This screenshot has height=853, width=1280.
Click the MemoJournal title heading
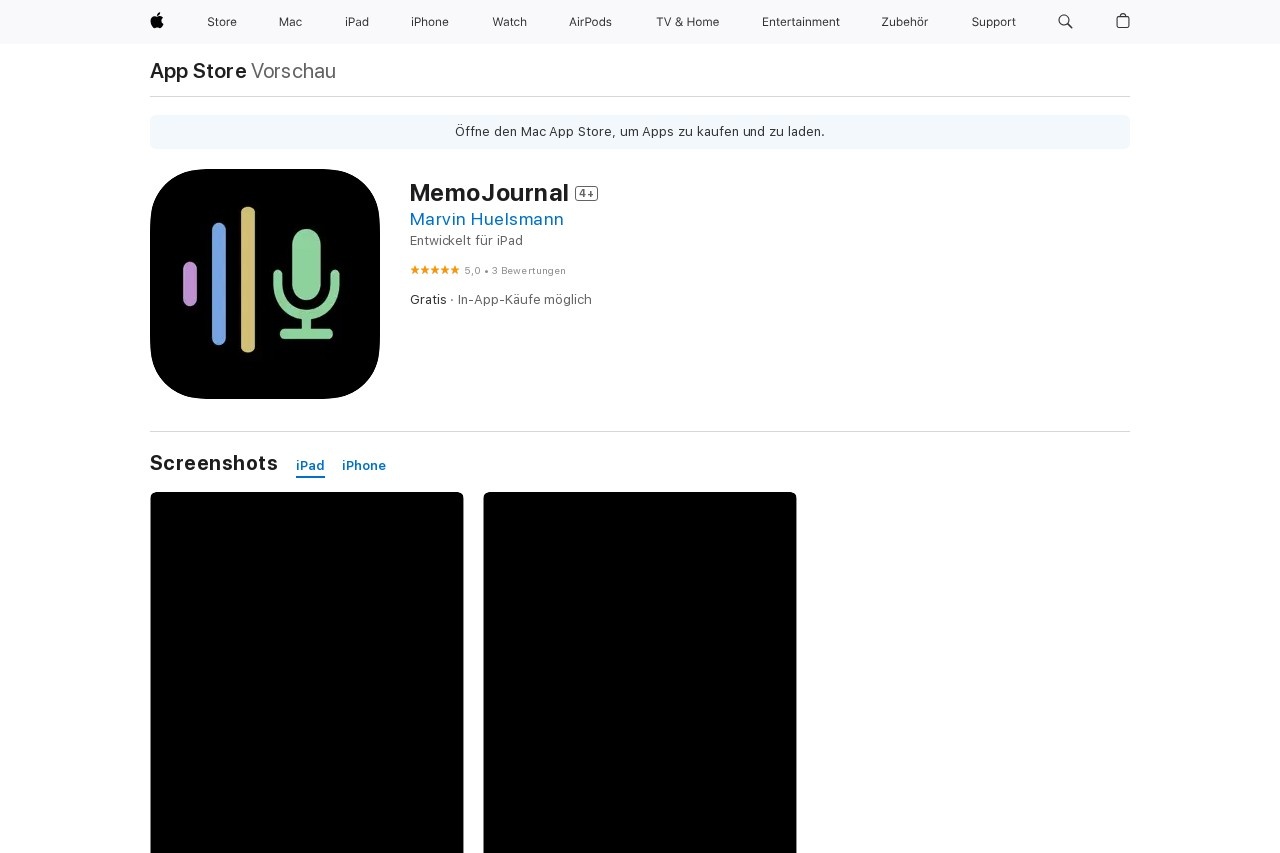point(489,193)
